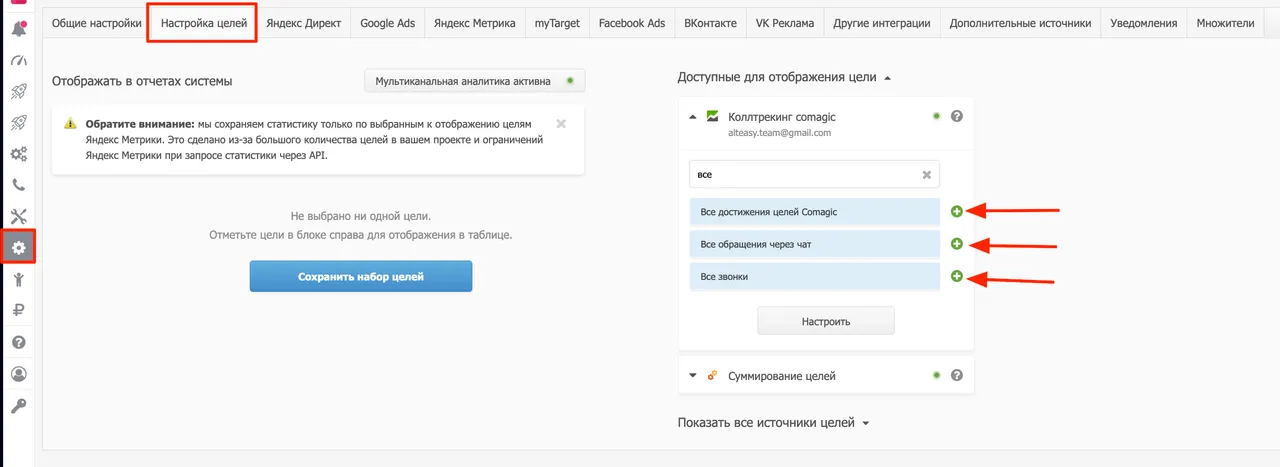Screen dimensions: 1280x467
Task: Select the Настройка целей tab
Action: click(x=203, y=23)
